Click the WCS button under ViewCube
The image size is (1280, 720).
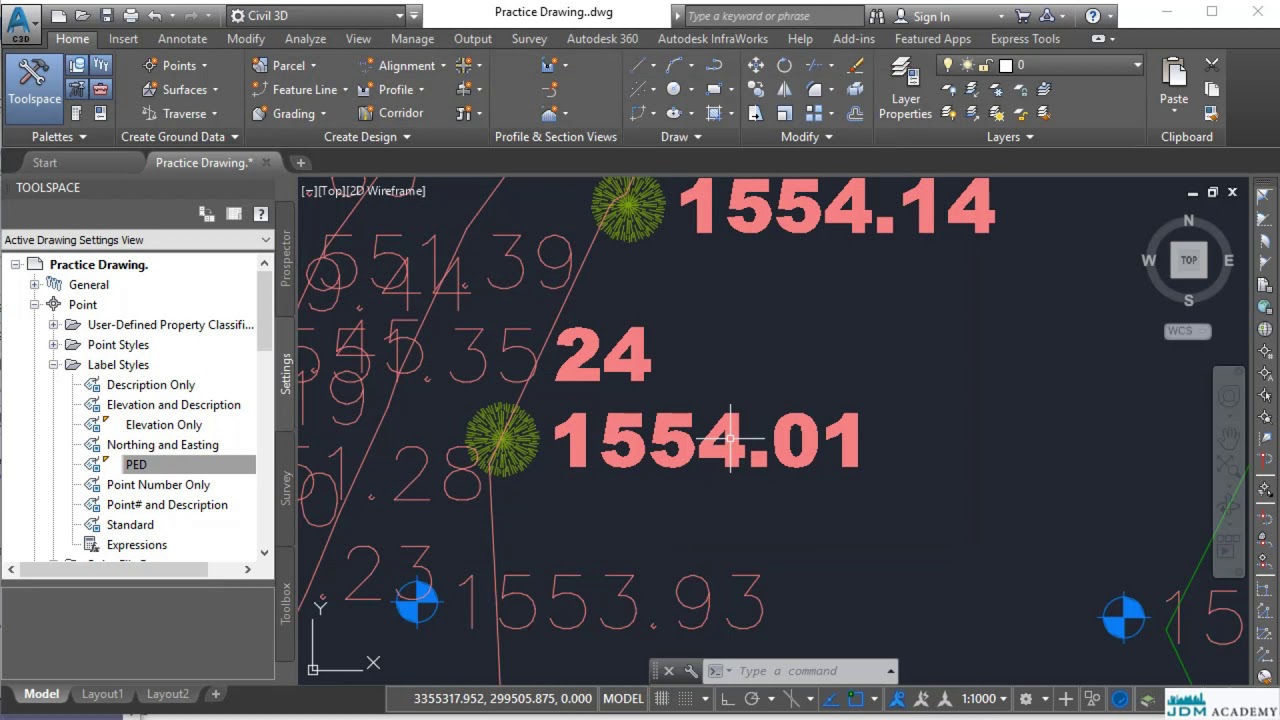[1187, 331]
